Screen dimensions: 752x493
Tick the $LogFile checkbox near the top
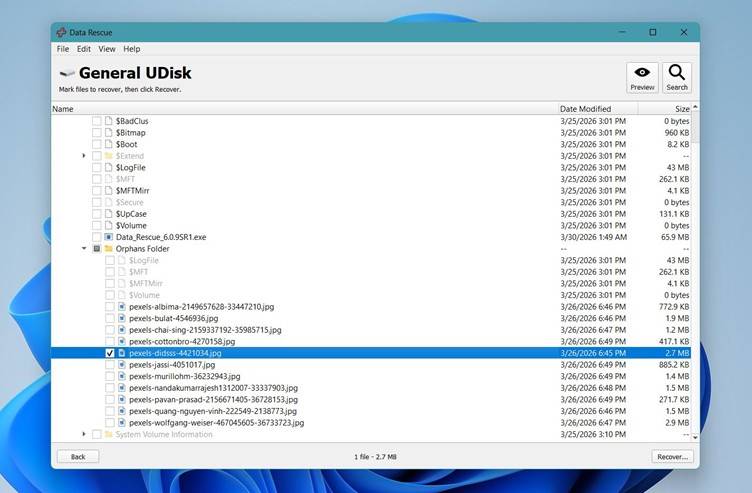tap(97, 167)
